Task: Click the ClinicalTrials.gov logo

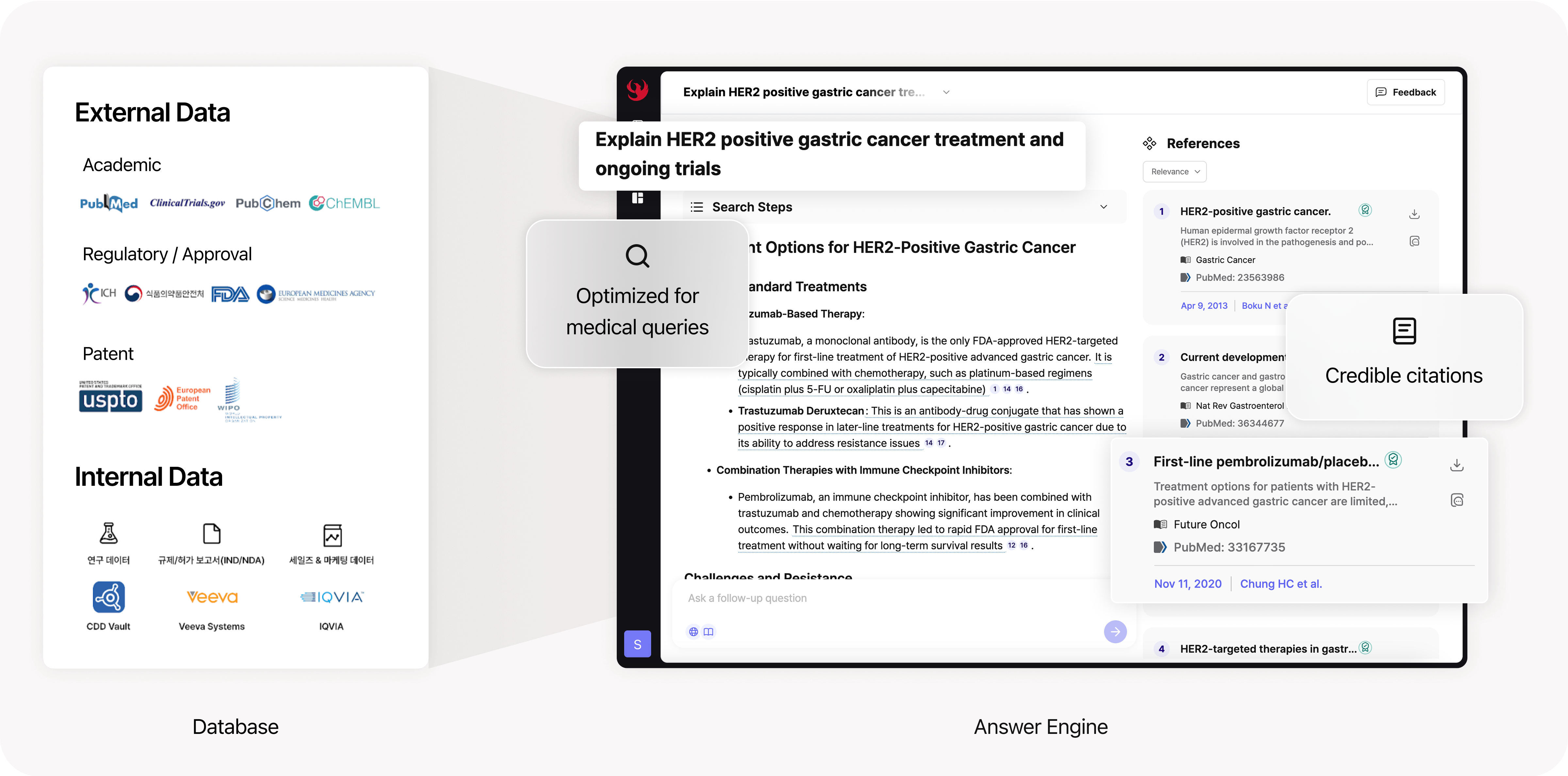Action: 188,203
